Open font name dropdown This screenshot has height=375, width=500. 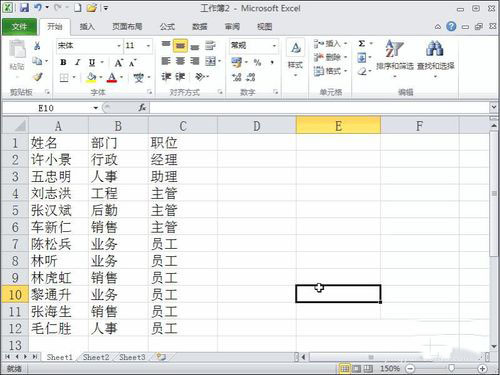click(x=119, y=46)
